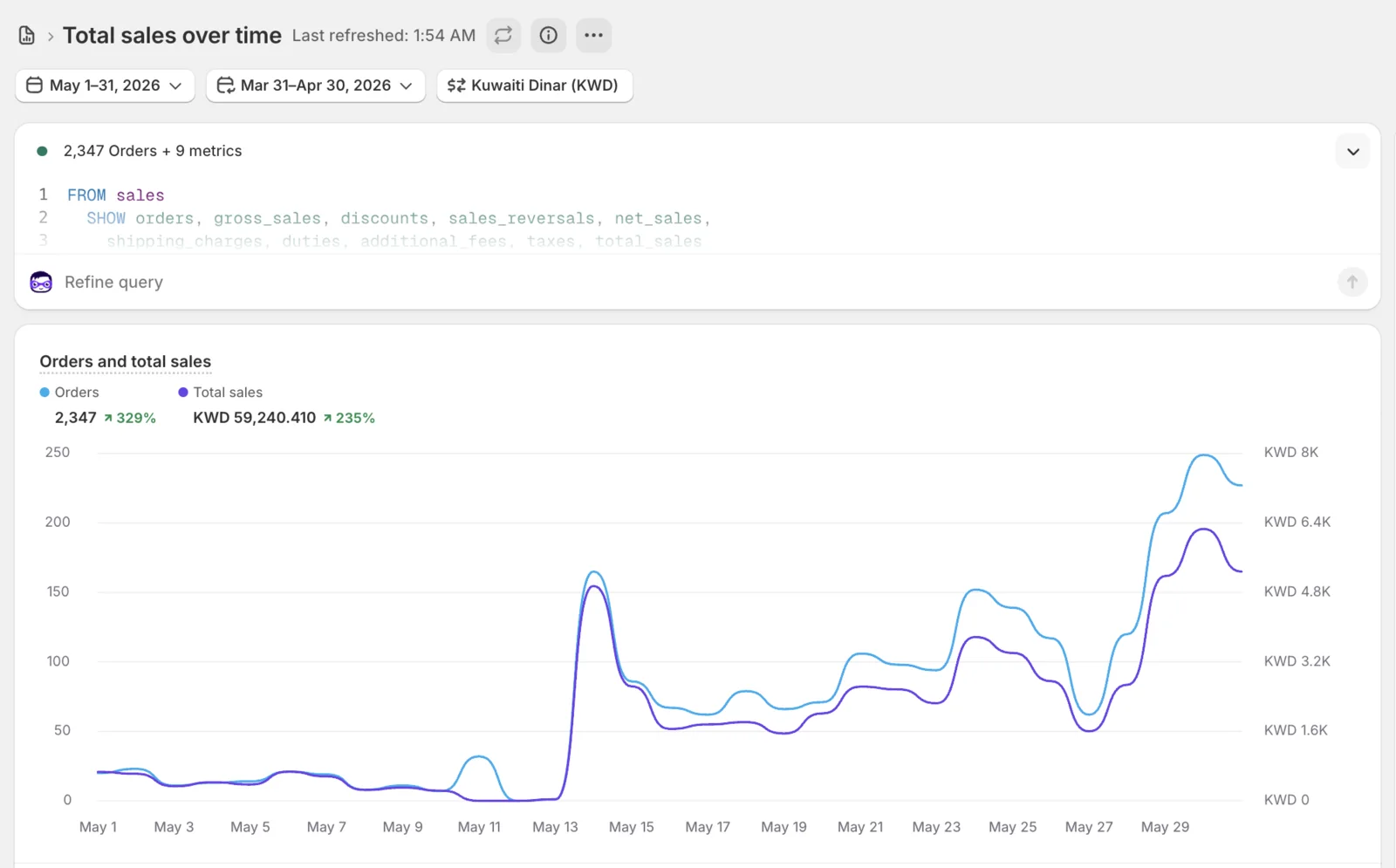Click the 2,347 Orders + 9 metrics summary
Viewport: 1396px width, 868px height.
click(x=153, y=151)
